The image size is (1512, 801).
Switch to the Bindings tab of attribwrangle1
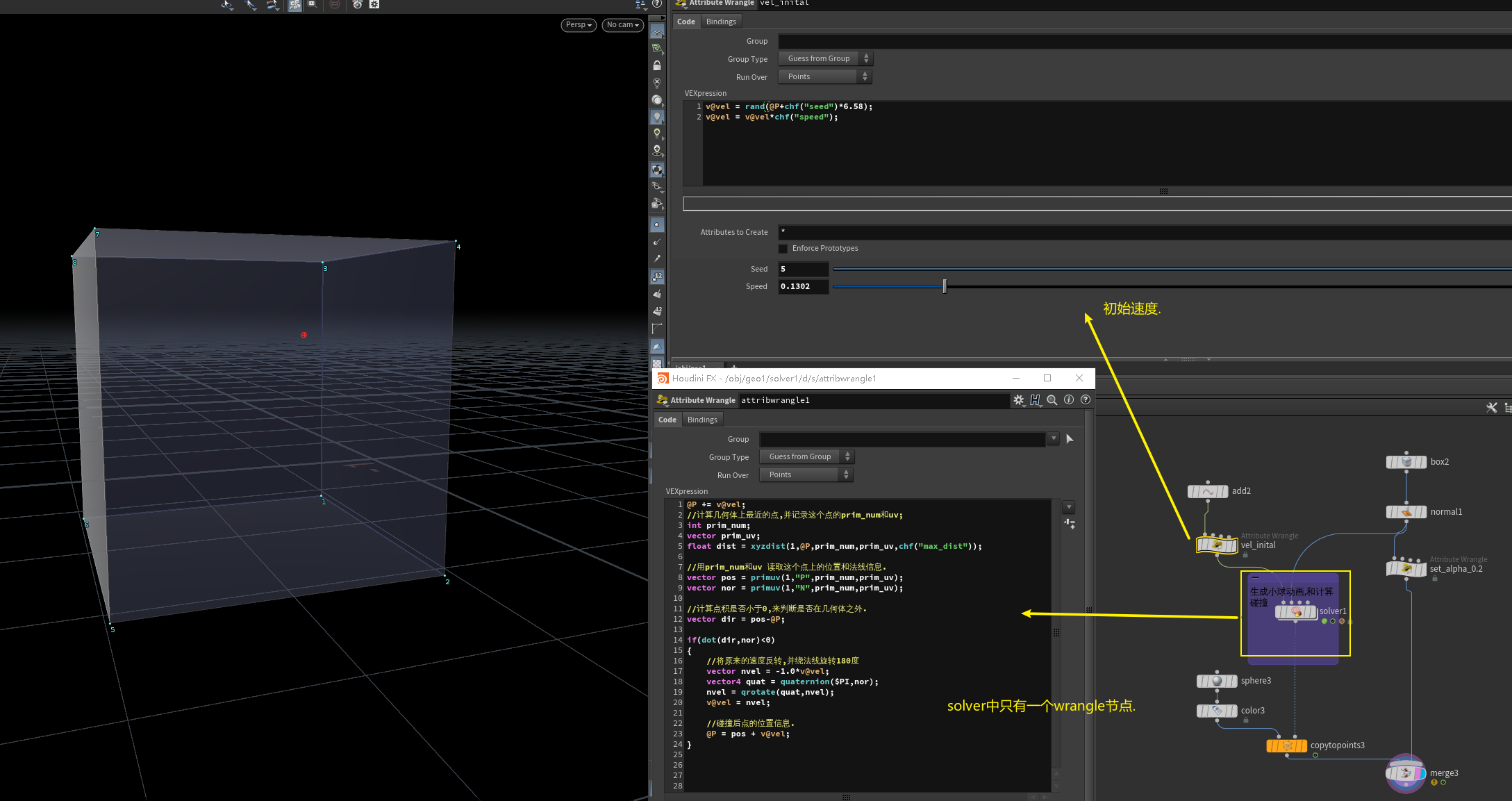click(x=702, y=420)
